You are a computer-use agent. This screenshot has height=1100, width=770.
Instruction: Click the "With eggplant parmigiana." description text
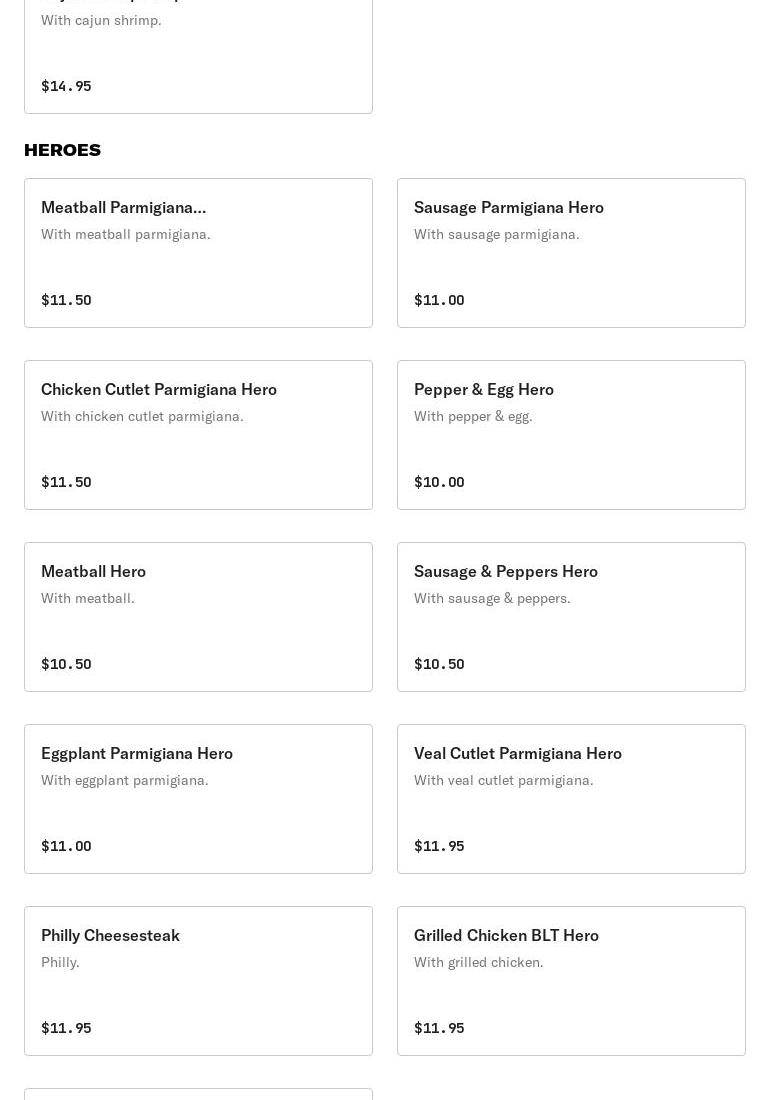125,780
